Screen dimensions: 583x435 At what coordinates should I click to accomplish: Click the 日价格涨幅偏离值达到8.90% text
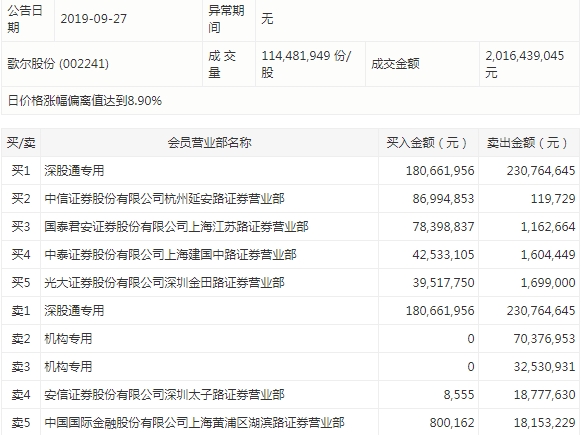85,100
